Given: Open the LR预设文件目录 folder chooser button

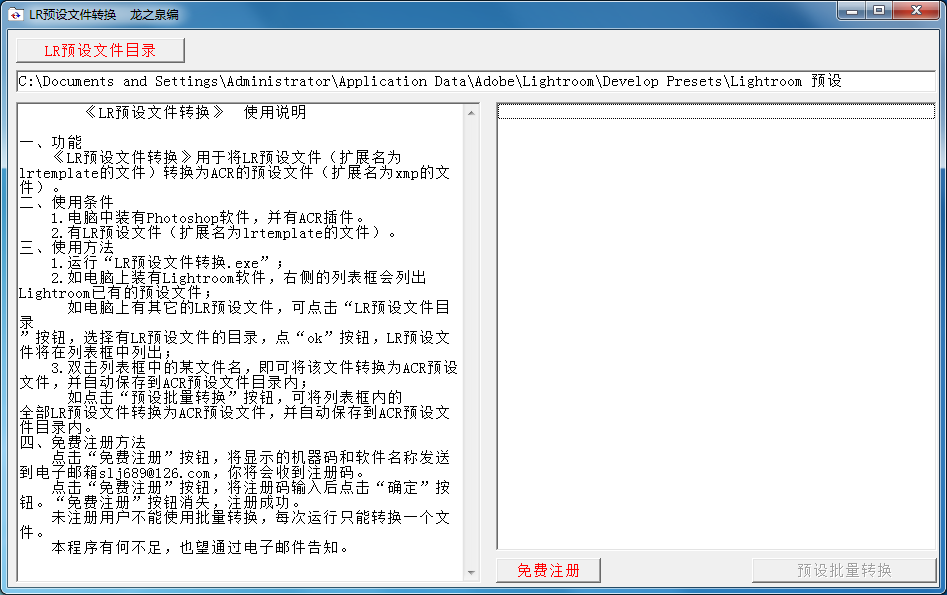Looking at the screenshot, I should coord(100,50).
